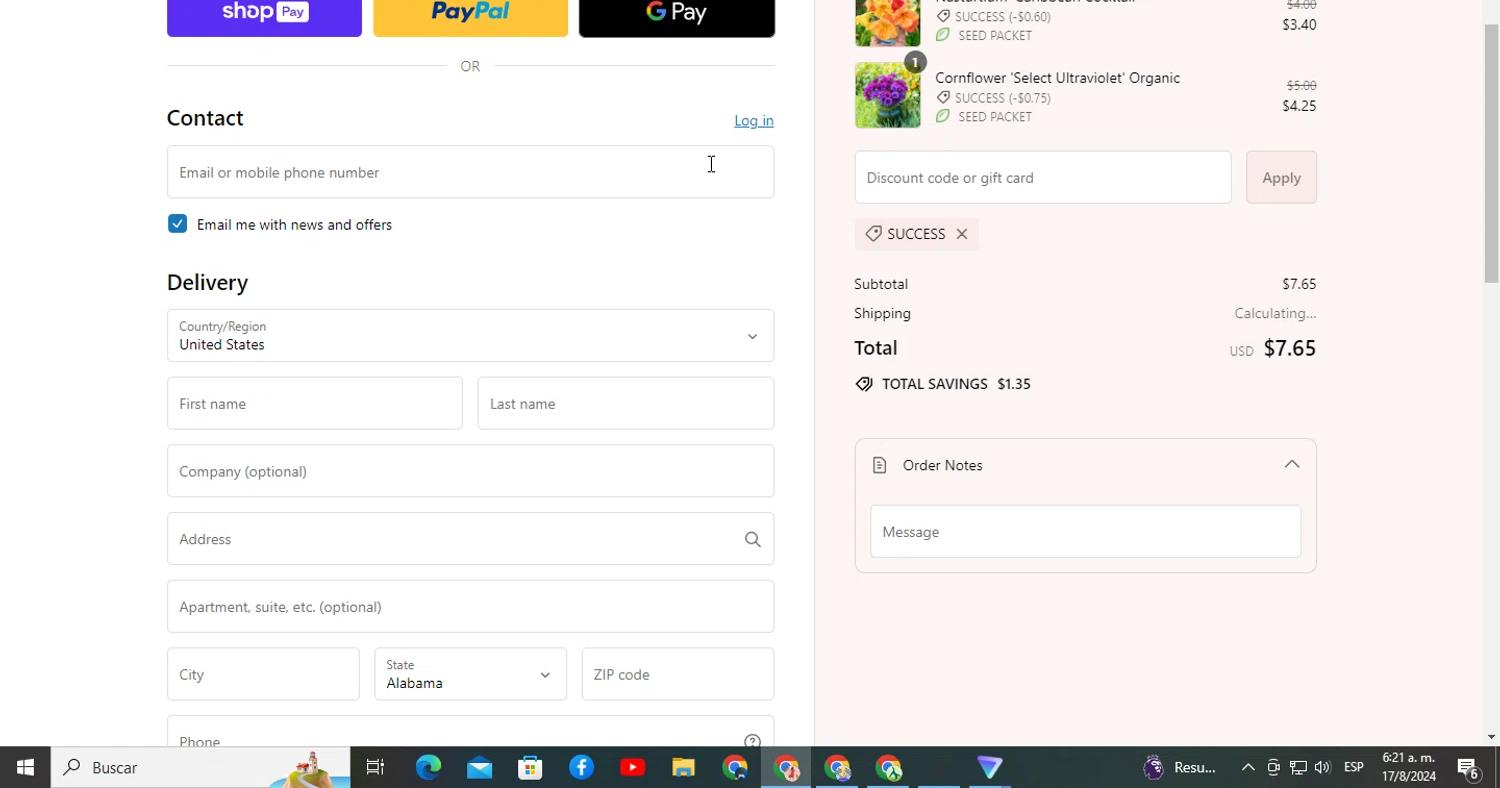
Task: Open the Country/Region dropdown
Action: click(x=470, y=336)
